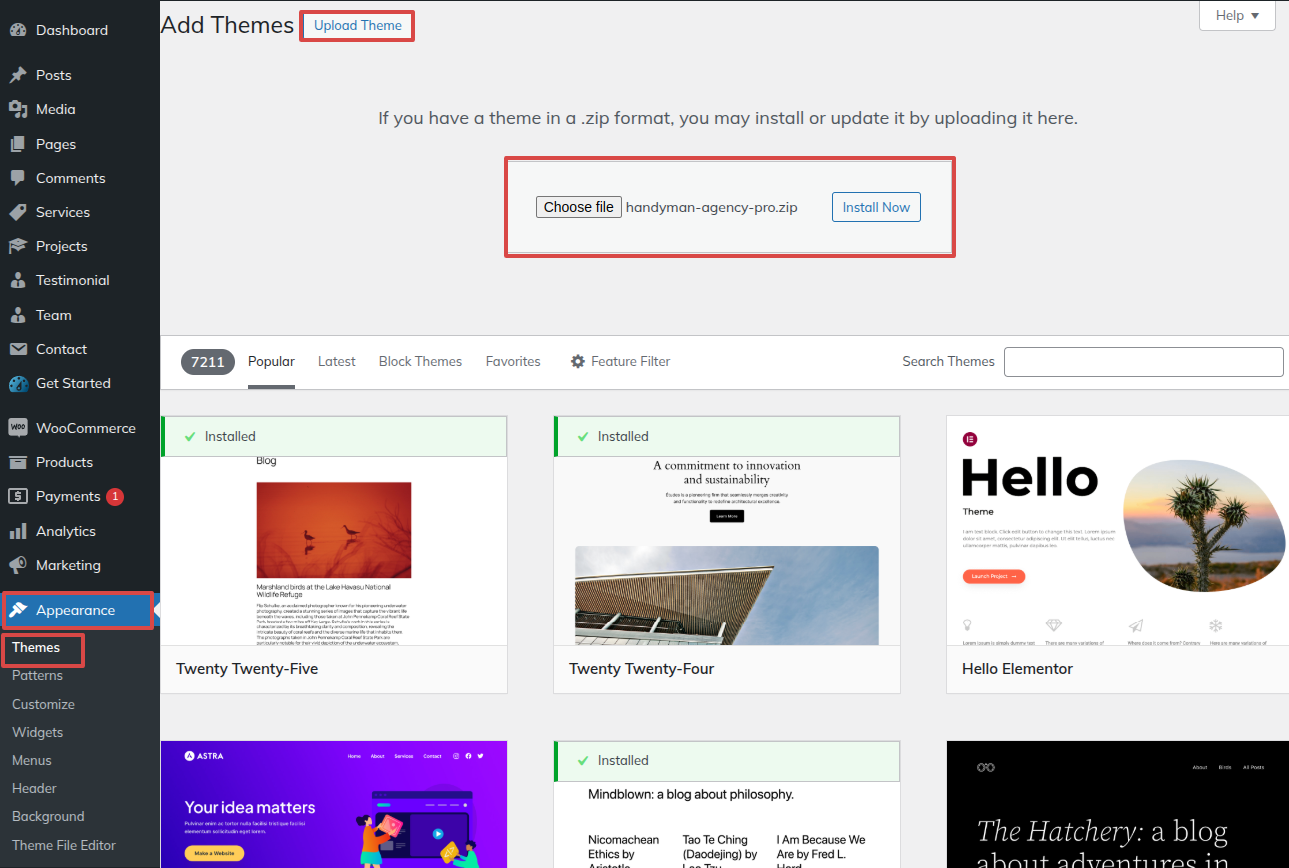The width and height of the screenshot is (1289, 868).
Task: Open the Customize submenu item
Action: [43, 704]
